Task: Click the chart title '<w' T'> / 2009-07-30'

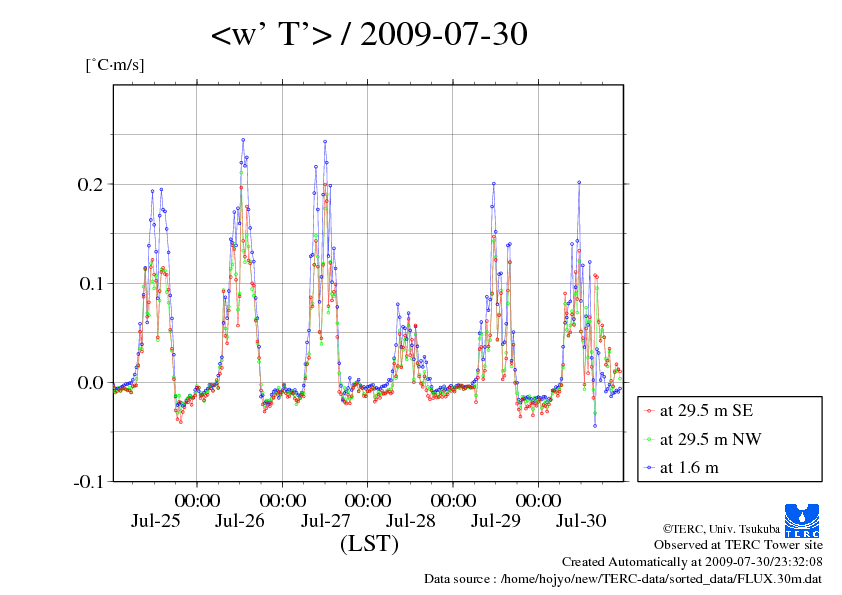Action: coord(369,34)
